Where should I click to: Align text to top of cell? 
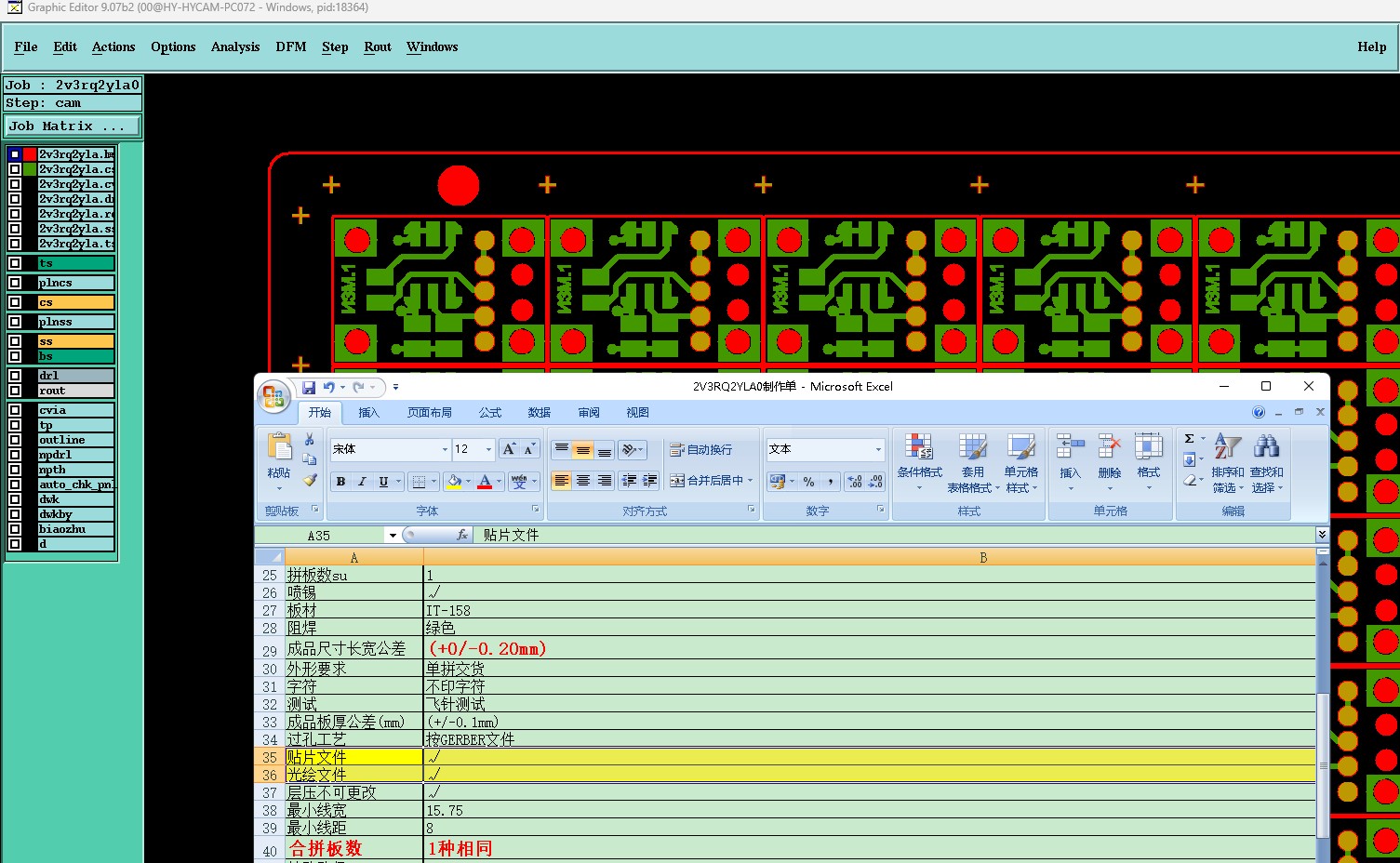[562, 449]
